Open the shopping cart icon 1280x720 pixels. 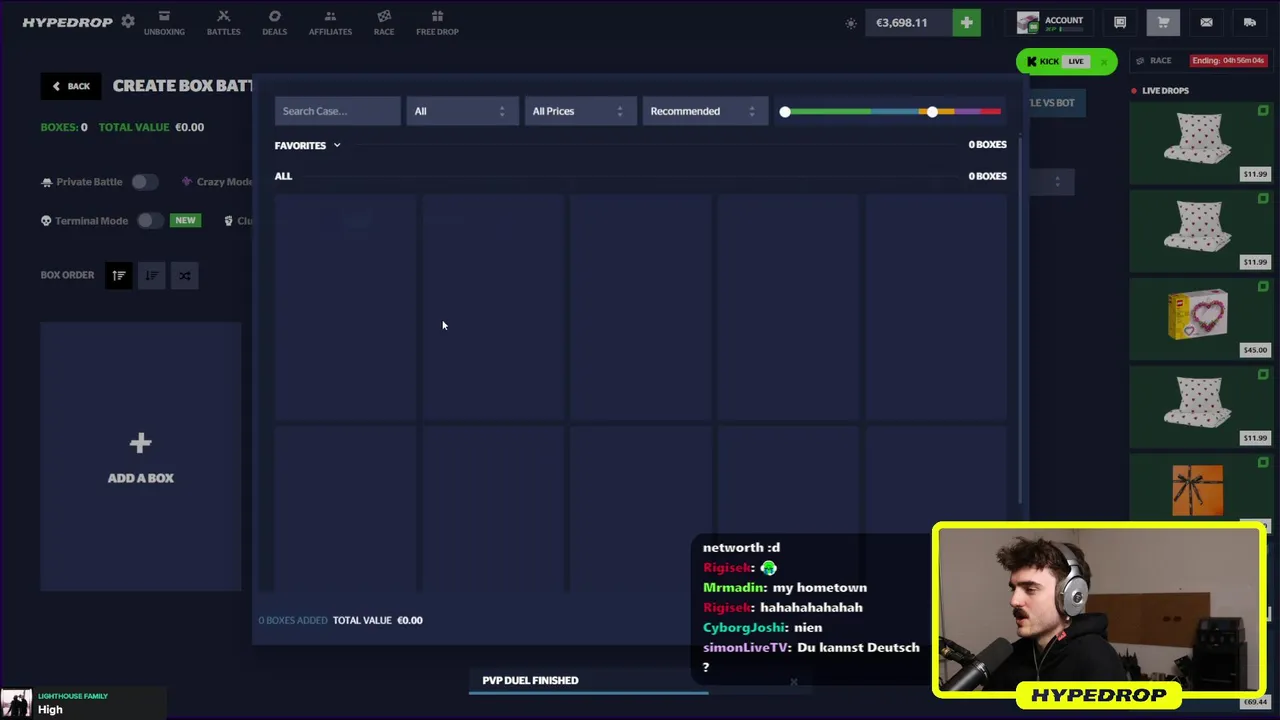click(1163, 22)
